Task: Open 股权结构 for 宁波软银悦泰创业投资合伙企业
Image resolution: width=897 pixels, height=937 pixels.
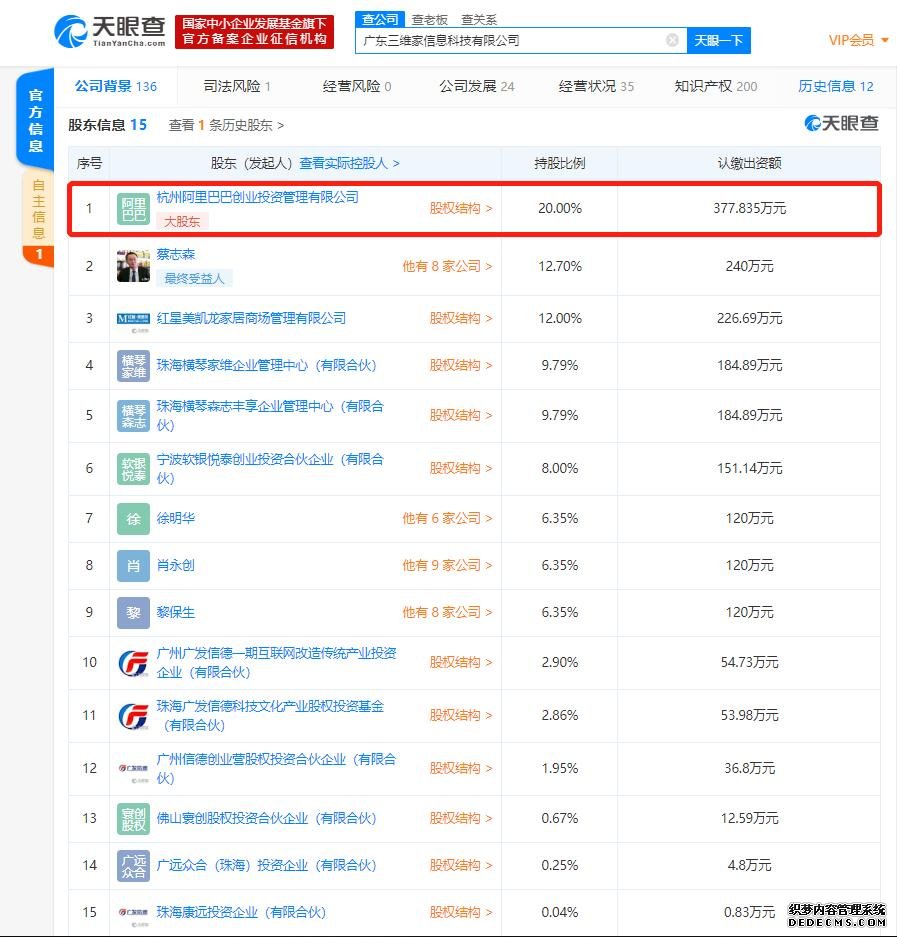Action: 461,468
